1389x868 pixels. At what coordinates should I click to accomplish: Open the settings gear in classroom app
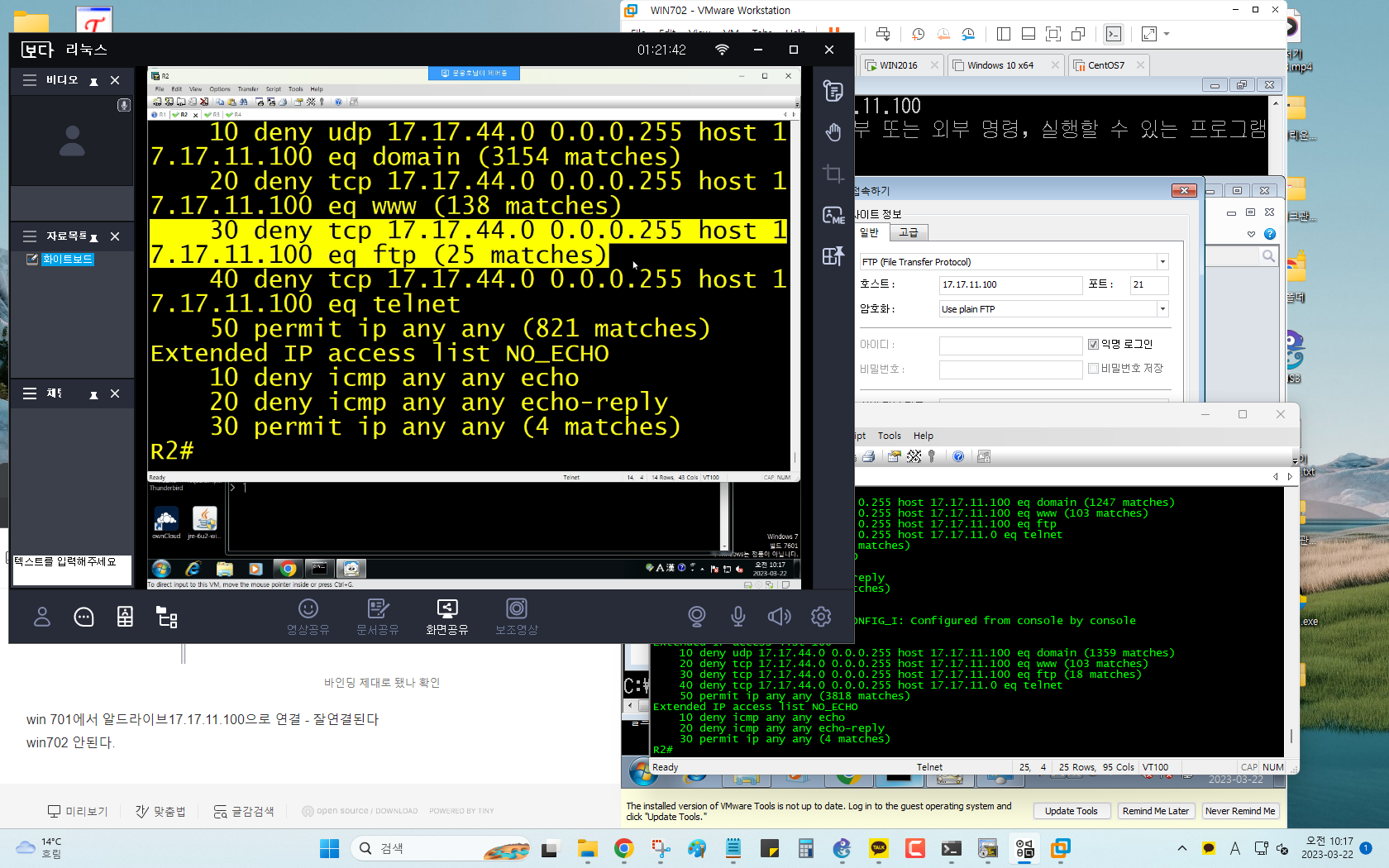(x=821, y=617)
